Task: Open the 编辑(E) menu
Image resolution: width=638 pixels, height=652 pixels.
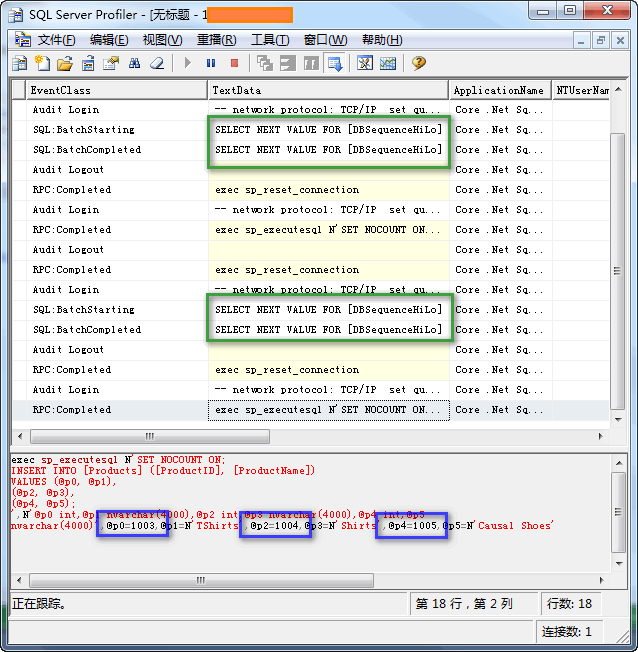Action: [109, 40]
